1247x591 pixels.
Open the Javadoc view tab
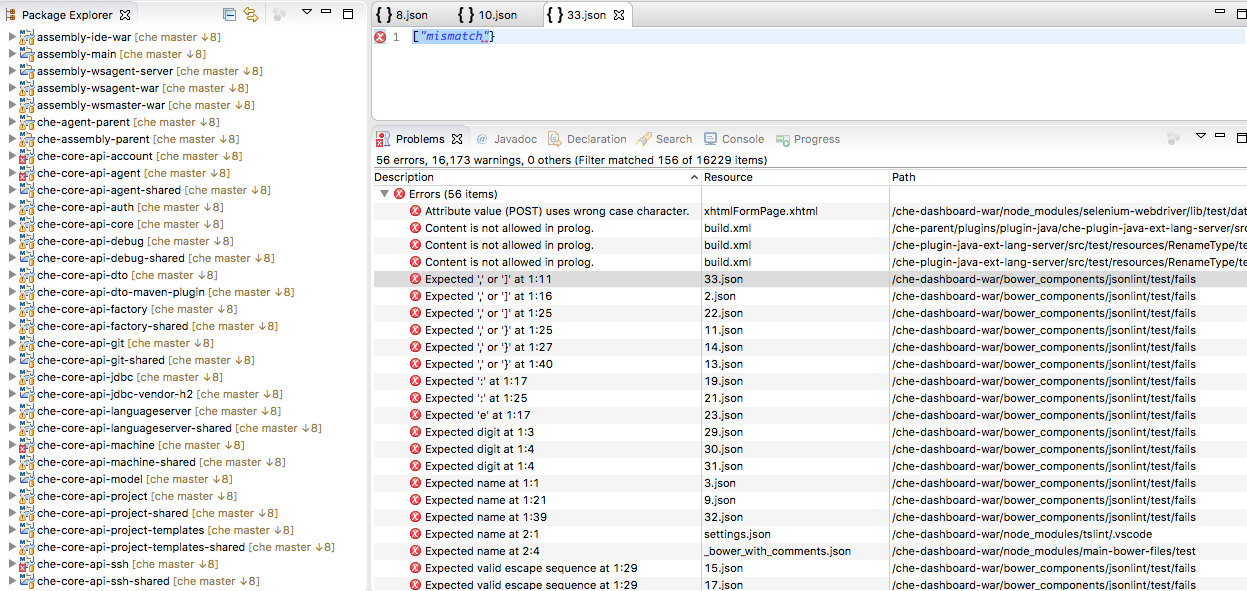[506, 139]
